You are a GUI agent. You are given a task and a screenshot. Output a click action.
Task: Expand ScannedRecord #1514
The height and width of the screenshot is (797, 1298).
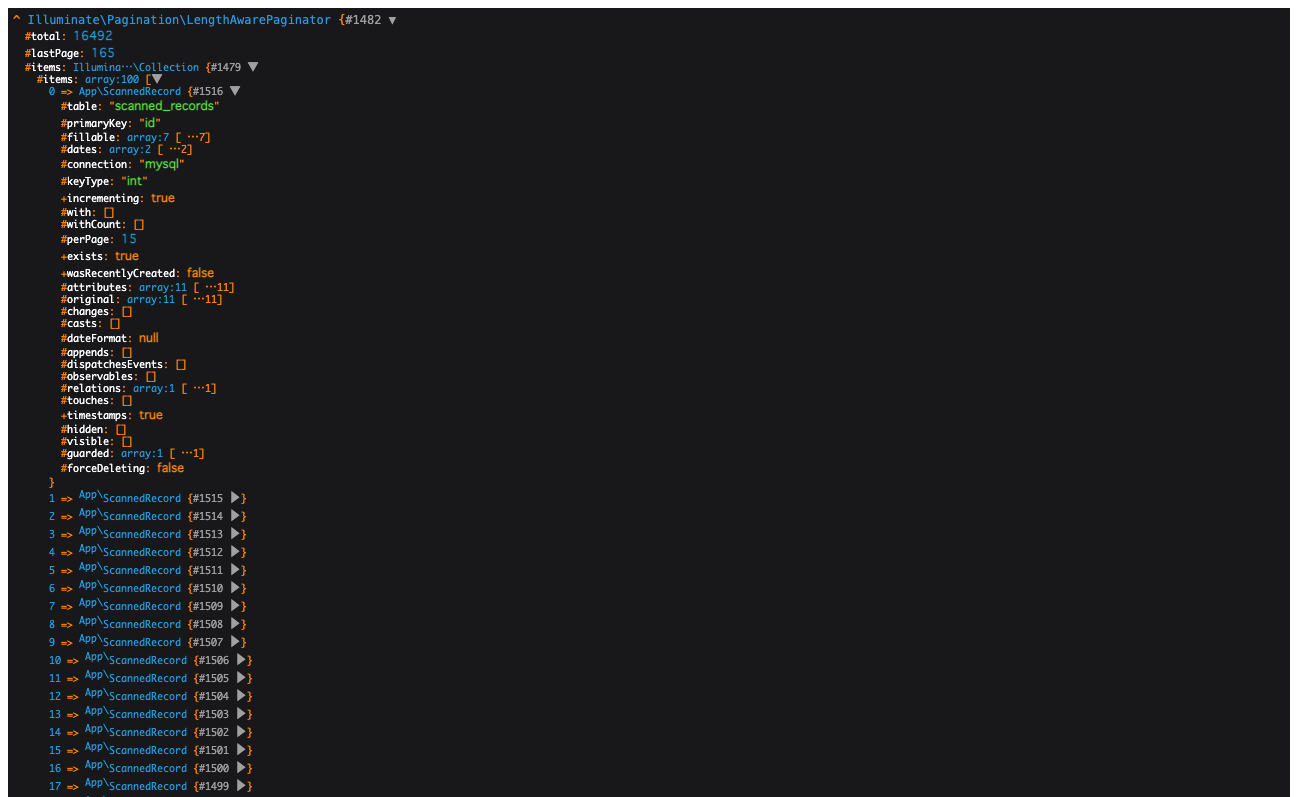237,515
